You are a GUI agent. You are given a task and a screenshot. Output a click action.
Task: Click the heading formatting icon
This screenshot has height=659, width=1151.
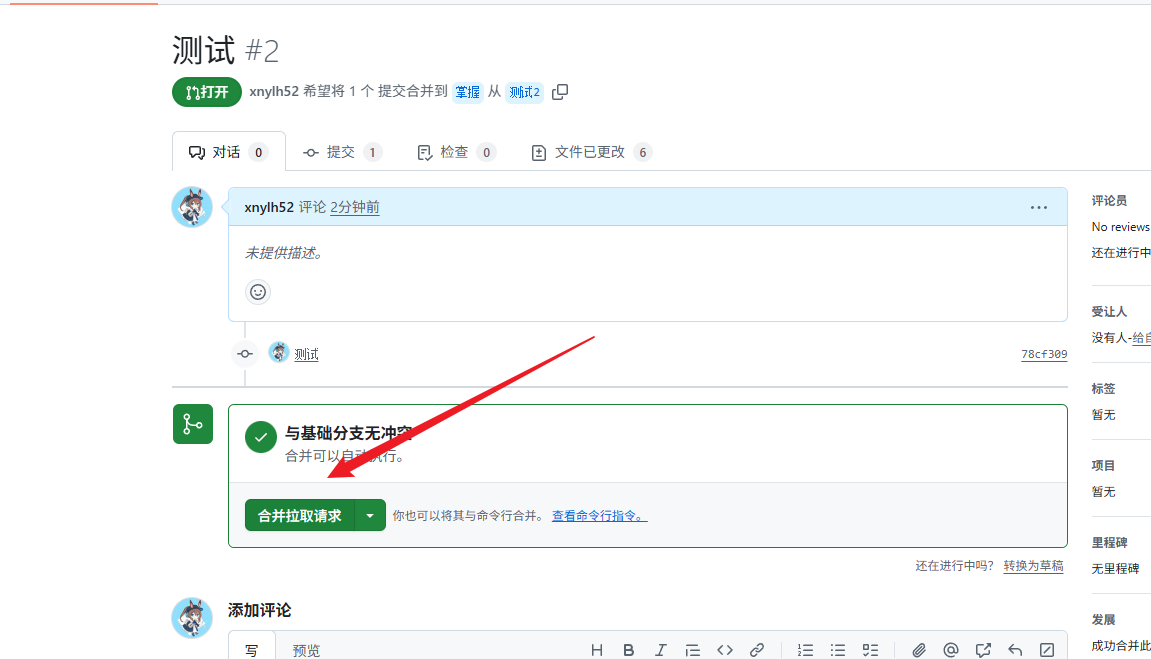point(597,650)
